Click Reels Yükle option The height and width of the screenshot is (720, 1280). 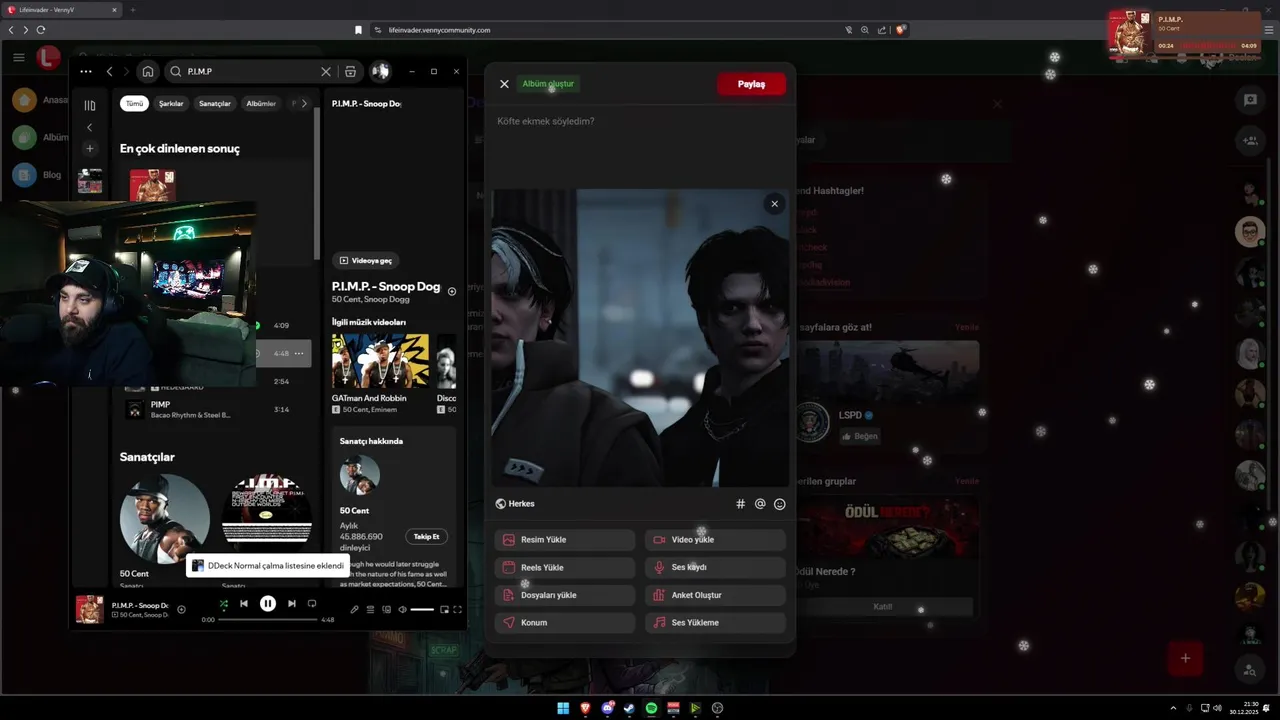pyautogui.click(x=565, y=567)
